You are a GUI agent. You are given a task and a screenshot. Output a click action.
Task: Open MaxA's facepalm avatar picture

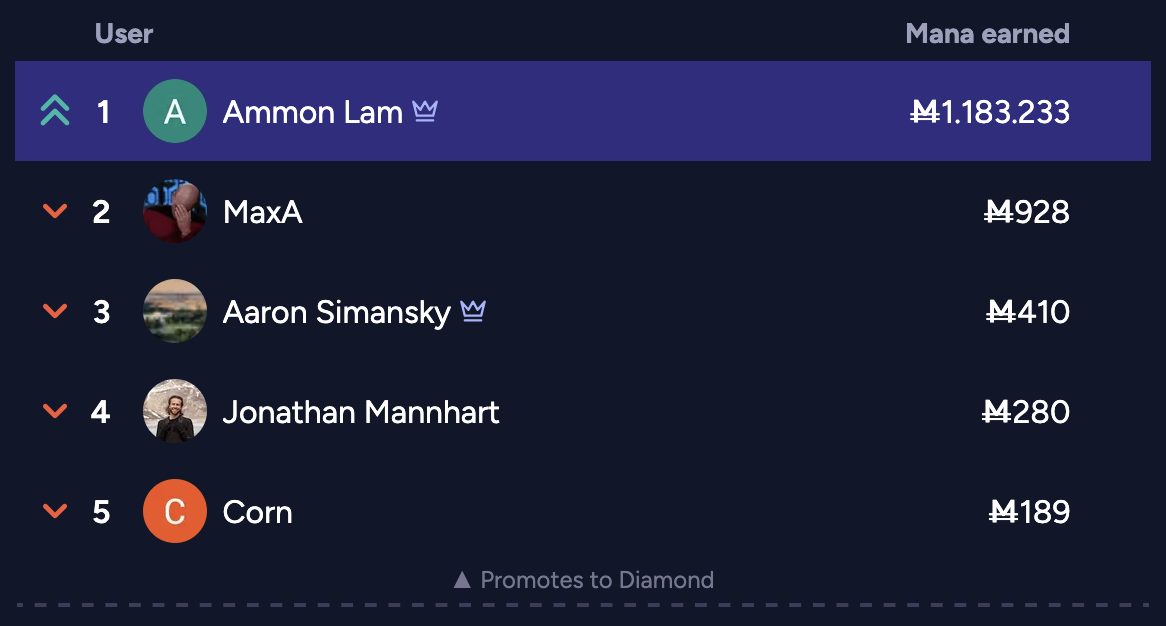point(175,211)
